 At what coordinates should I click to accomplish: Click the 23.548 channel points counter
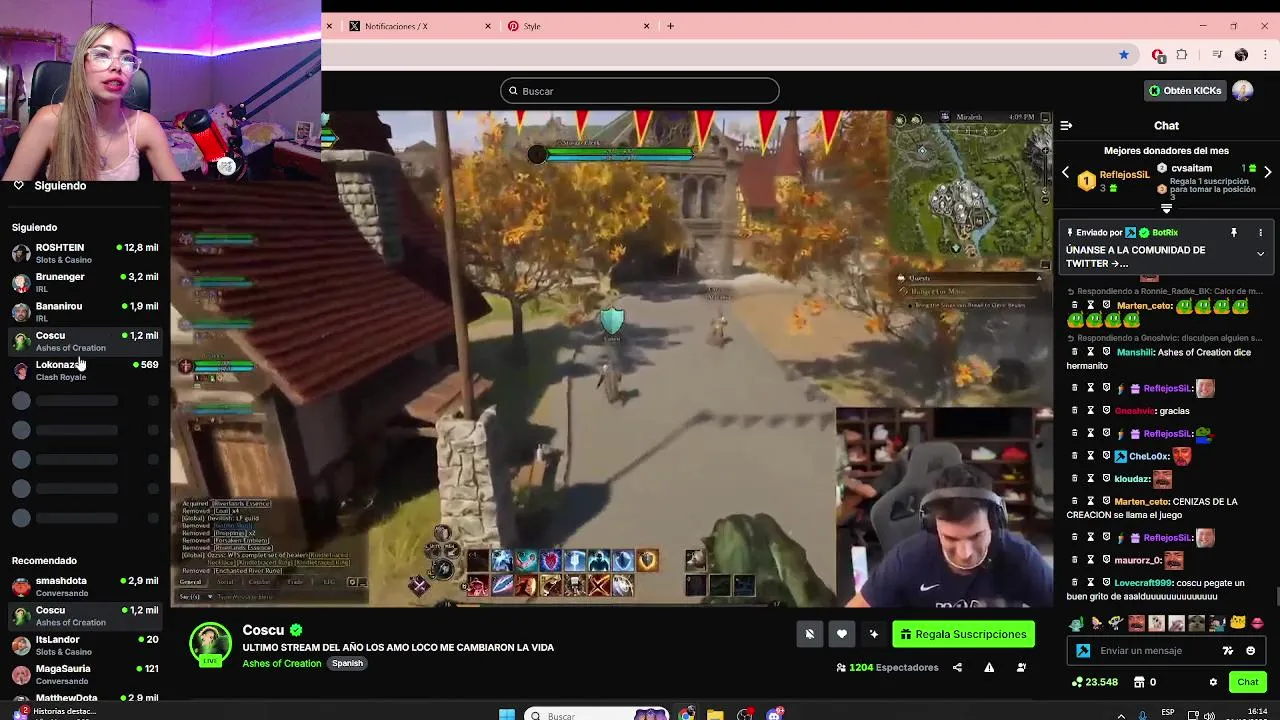pyautogui.click(x=1095, y=682)
